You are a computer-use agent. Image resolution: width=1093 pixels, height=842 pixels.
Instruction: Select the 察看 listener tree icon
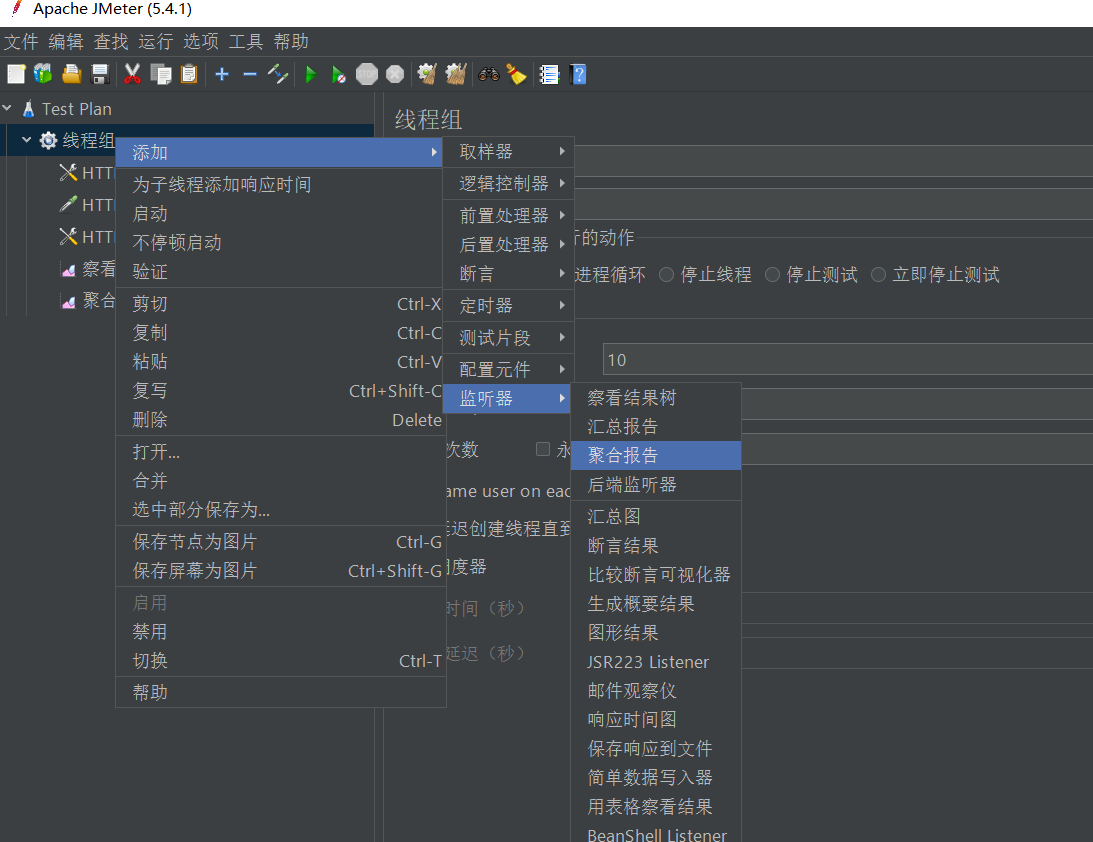tap(68, 269)
